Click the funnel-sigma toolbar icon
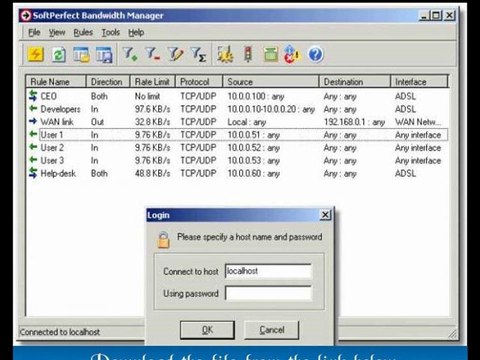The width and height of the screenshot is (480, 360). (198, 54)
